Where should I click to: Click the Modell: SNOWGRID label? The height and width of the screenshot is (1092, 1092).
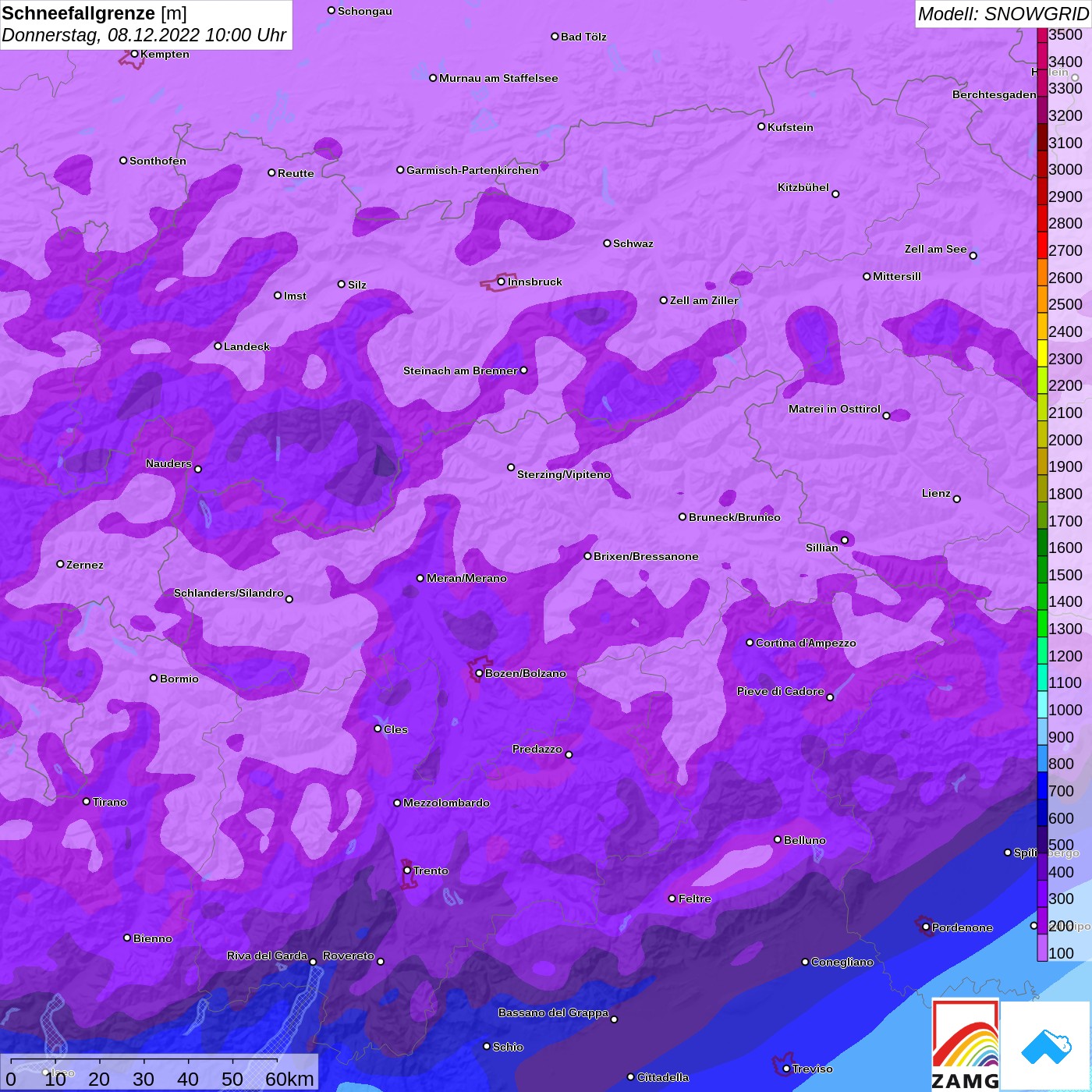(x=1003, y=14)
